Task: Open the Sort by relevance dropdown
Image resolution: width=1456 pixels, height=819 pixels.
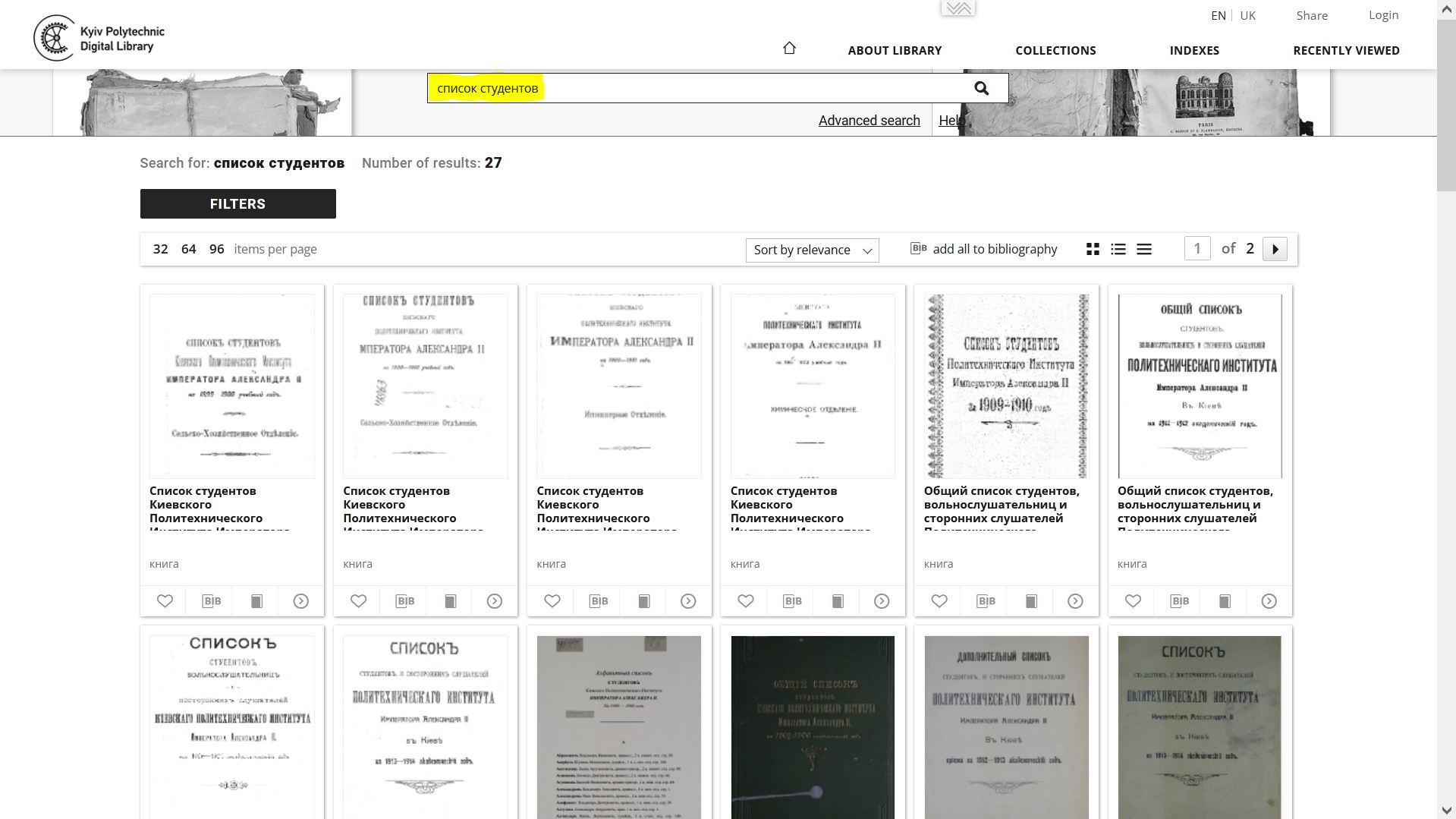Action: (x=812, y=250)
